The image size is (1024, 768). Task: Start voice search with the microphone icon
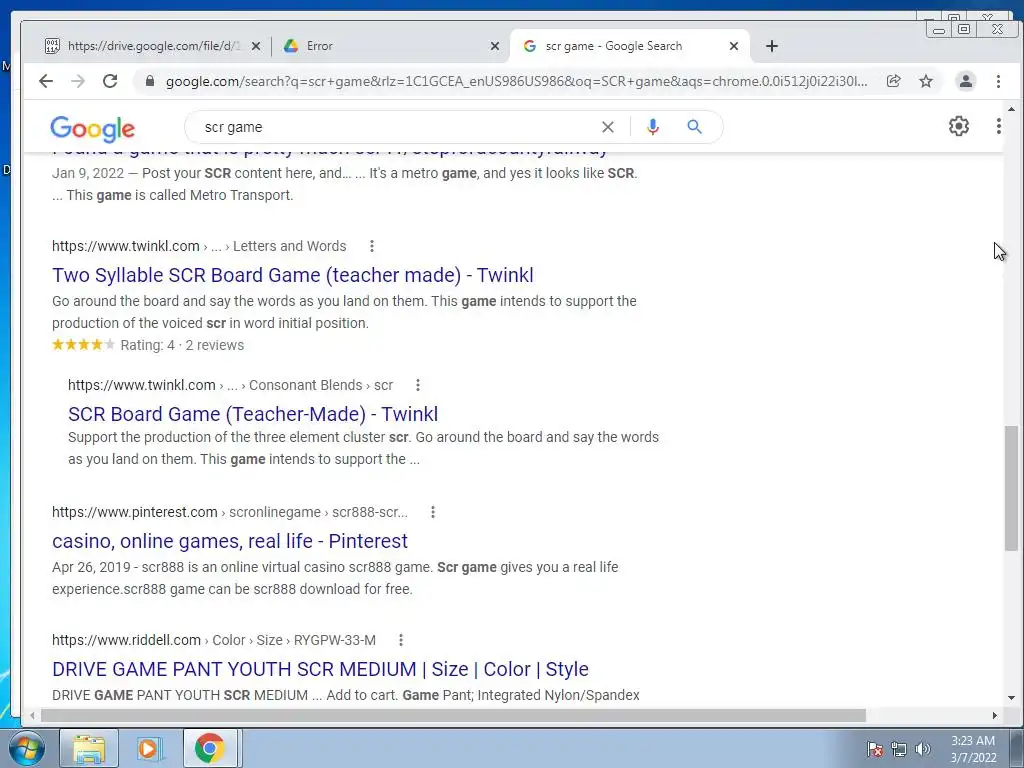tap(652, 127)
